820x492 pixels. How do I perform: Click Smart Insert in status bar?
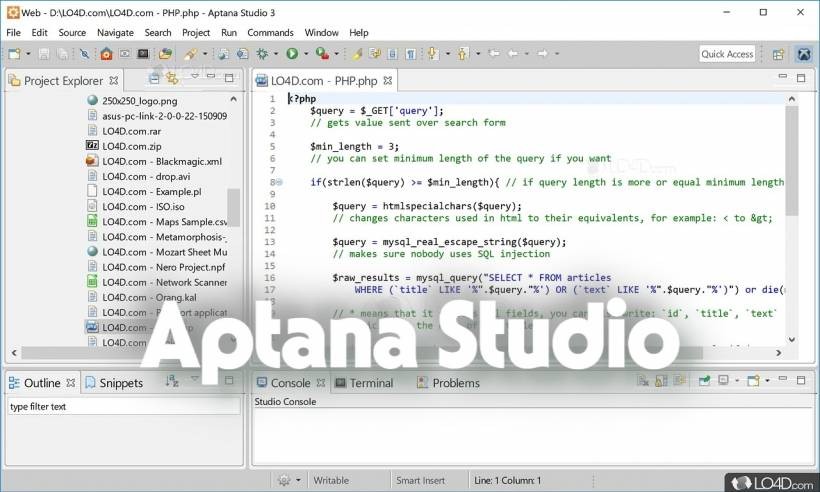point(420,480)
